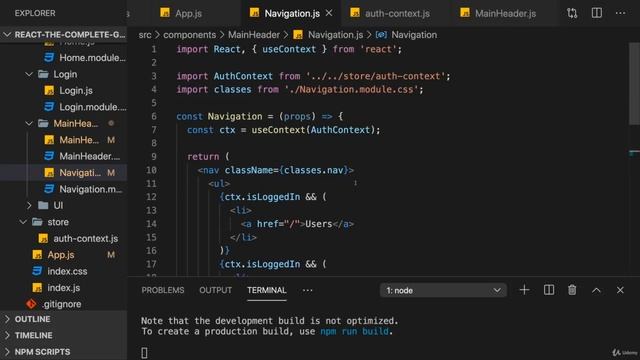Open the PROBLEMS panel tab
The height and width of the screenshot is (360, 640).
pyautogui.click(x=163, y=290)
